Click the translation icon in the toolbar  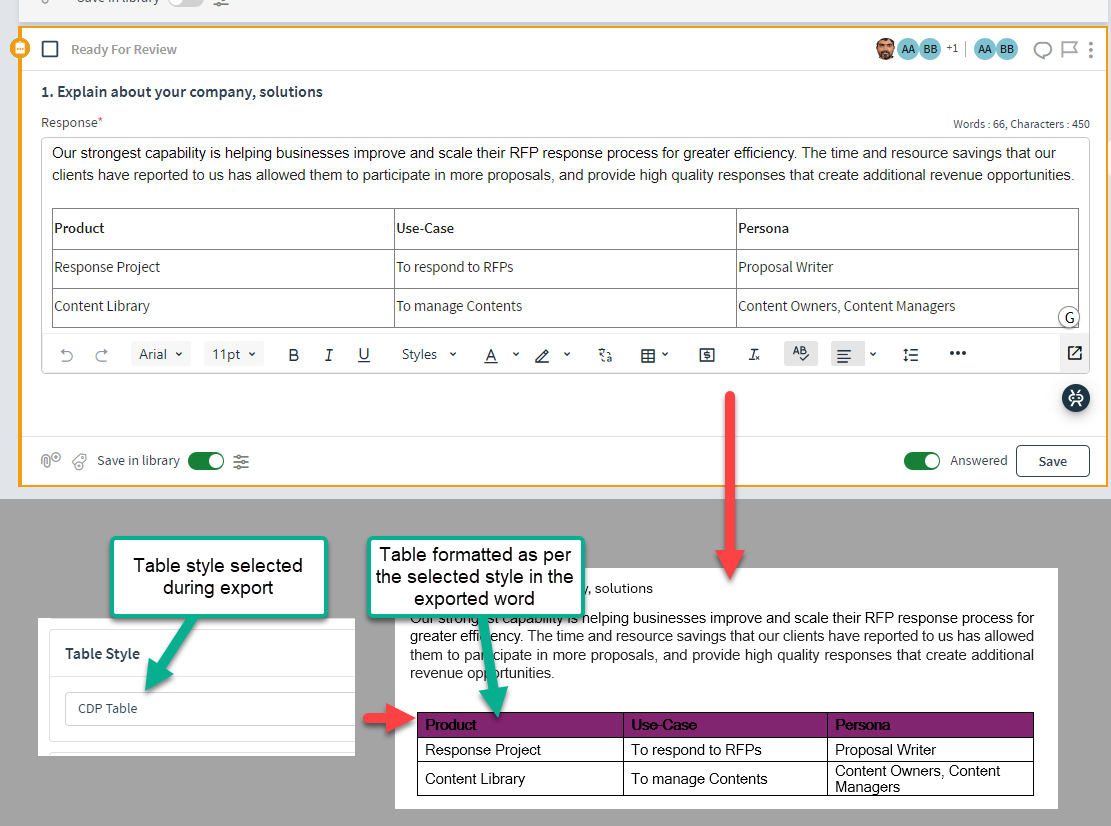click(604, 354)
